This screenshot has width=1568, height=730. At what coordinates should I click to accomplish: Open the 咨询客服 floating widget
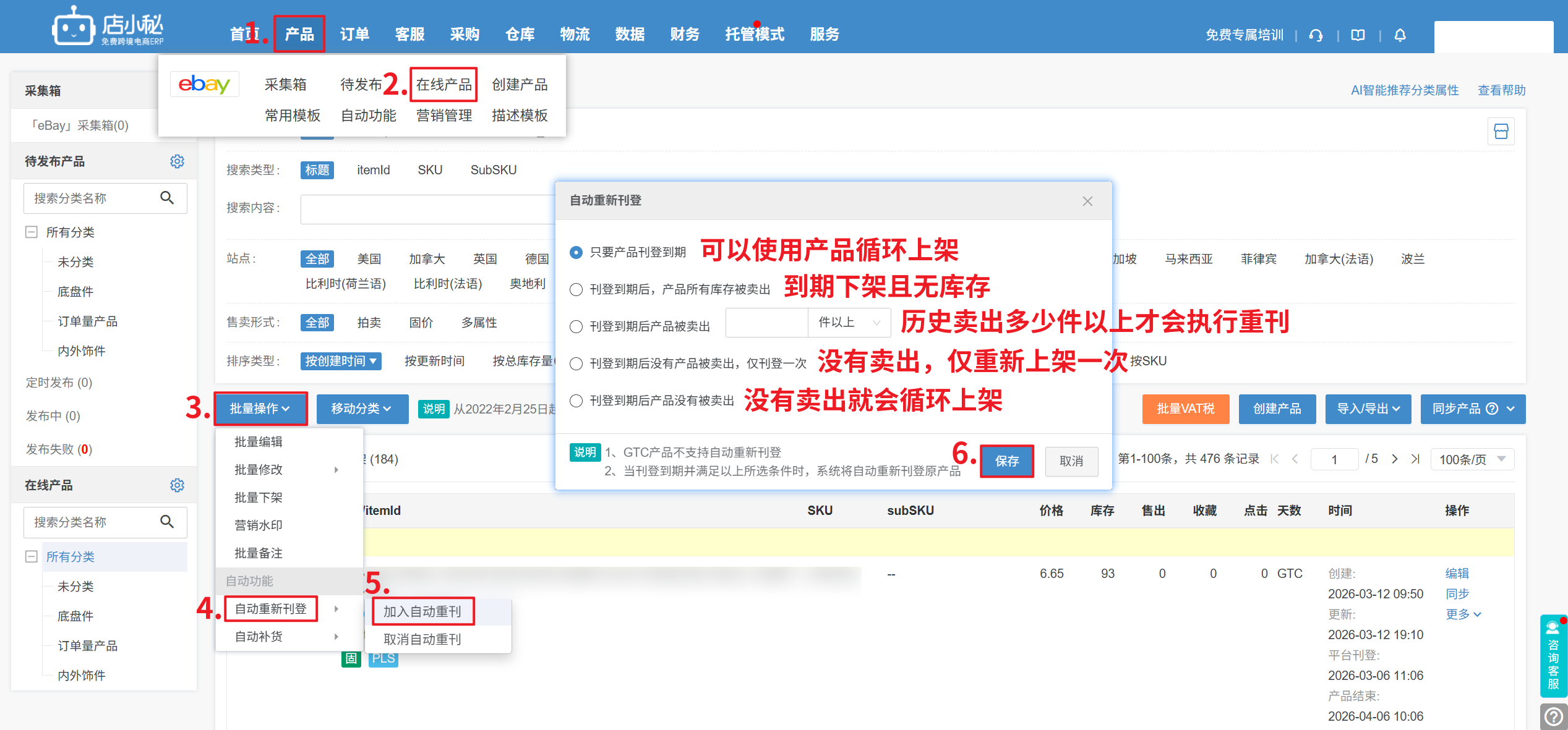pos(1553,656)
